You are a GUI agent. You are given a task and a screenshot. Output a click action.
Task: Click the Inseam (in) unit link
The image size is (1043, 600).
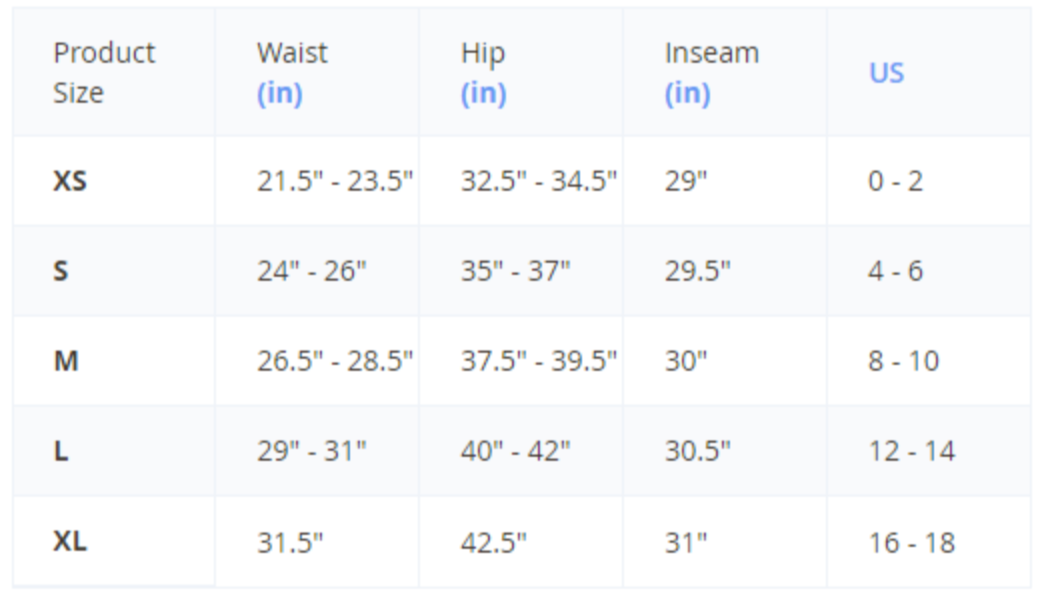[x=687, y=94]
